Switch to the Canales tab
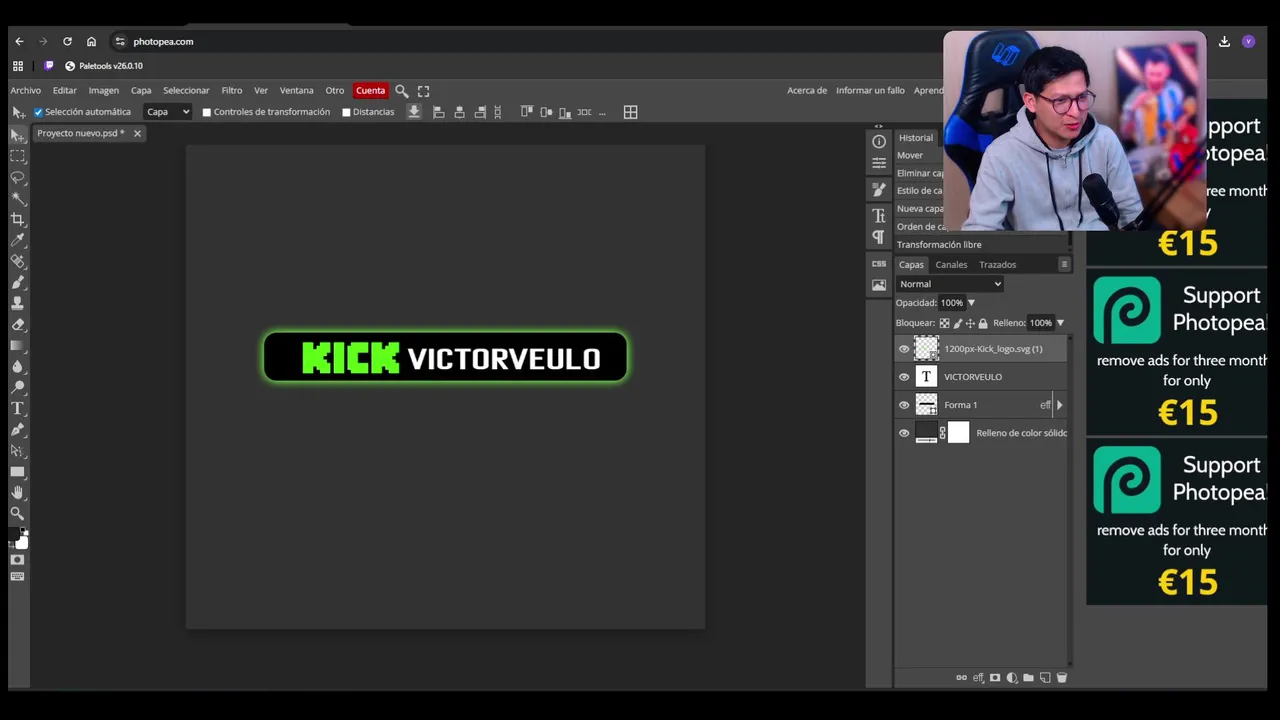 tap(951, 265)
